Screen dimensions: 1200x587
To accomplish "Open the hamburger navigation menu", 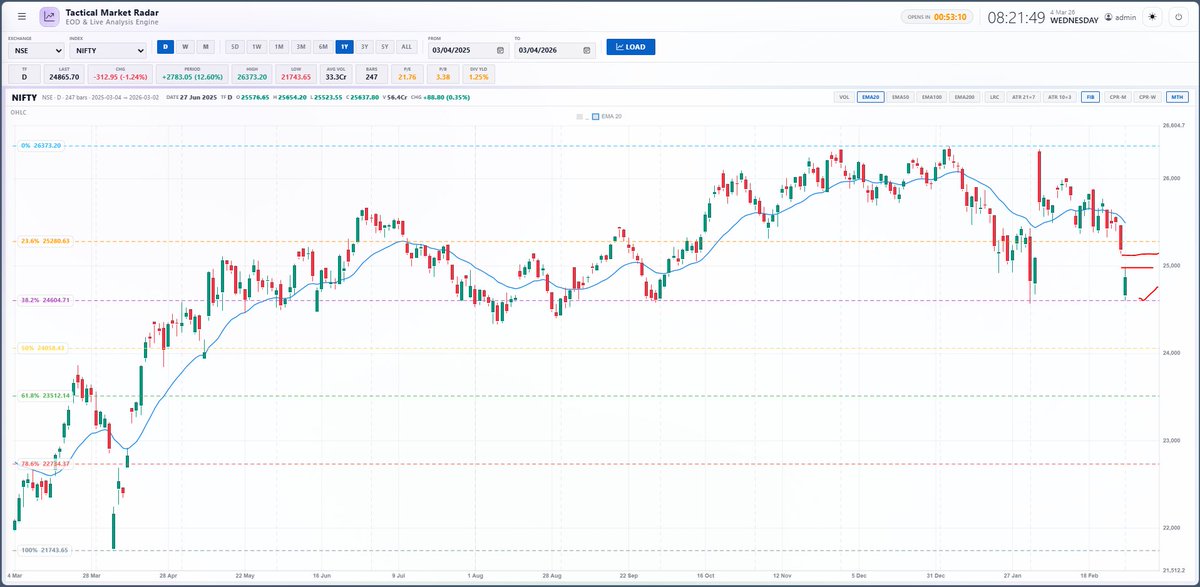I will 22,17.
